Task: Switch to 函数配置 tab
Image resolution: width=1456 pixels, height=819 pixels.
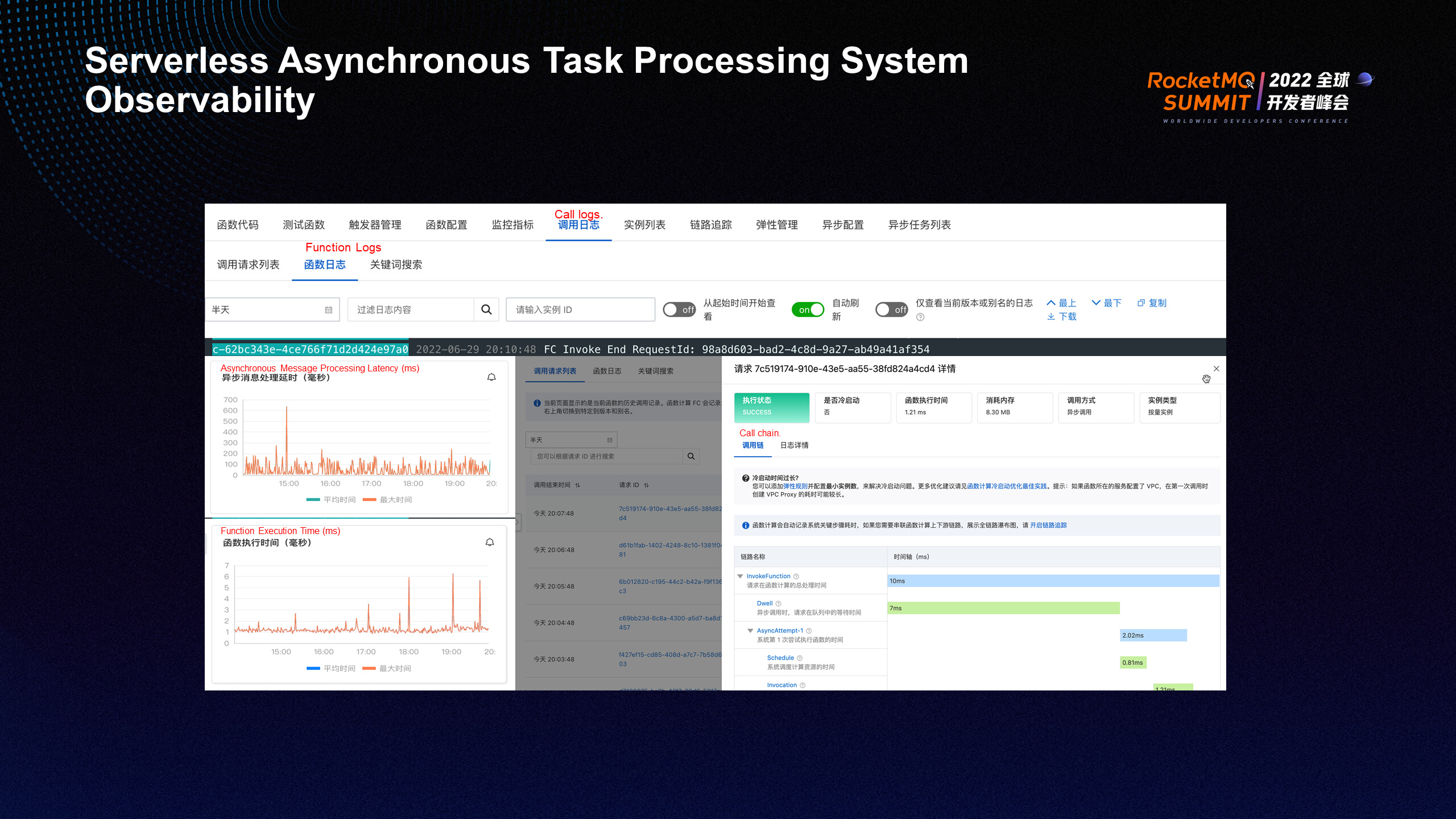Action: point(446,225)
